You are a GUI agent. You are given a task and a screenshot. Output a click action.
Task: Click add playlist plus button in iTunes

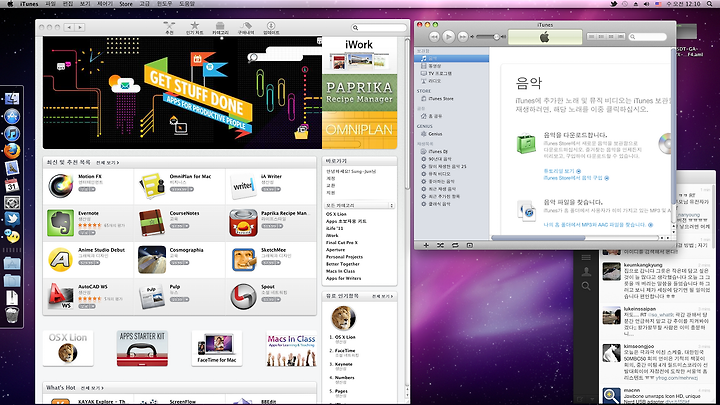pyautogui.click(x=426, y=245)
